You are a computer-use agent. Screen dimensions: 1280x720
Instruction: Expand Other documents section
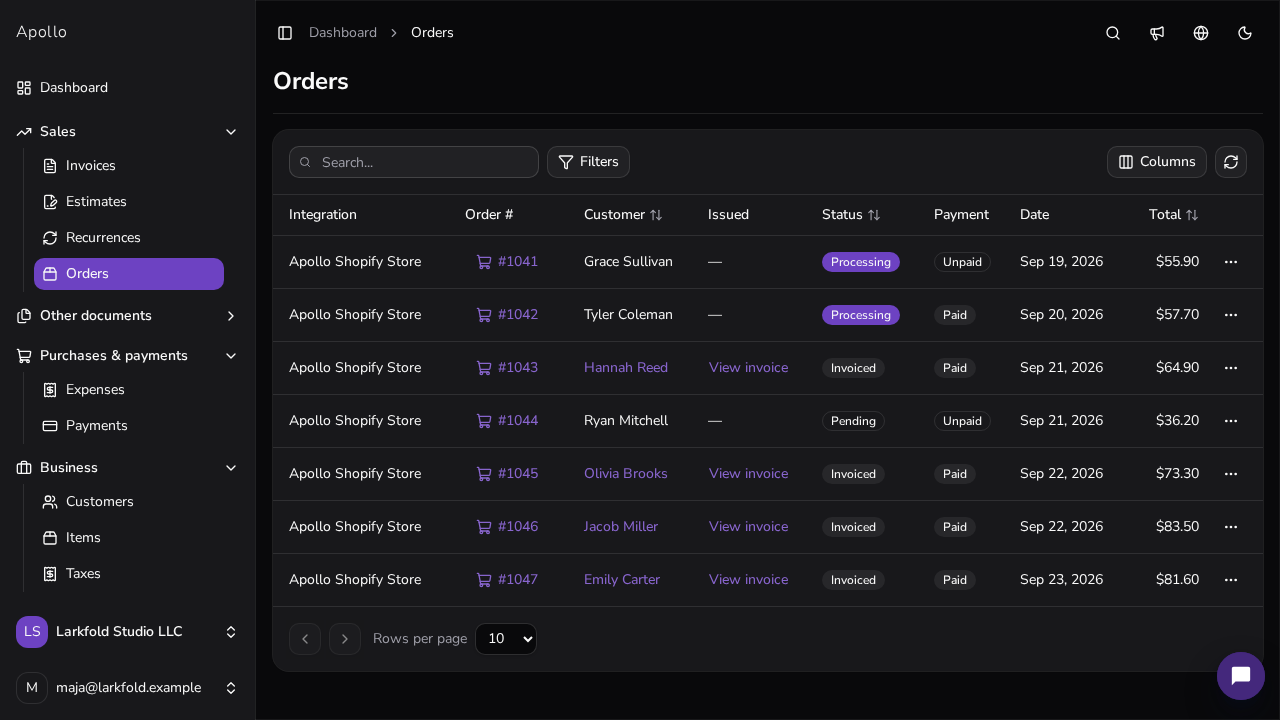point(127,316)
